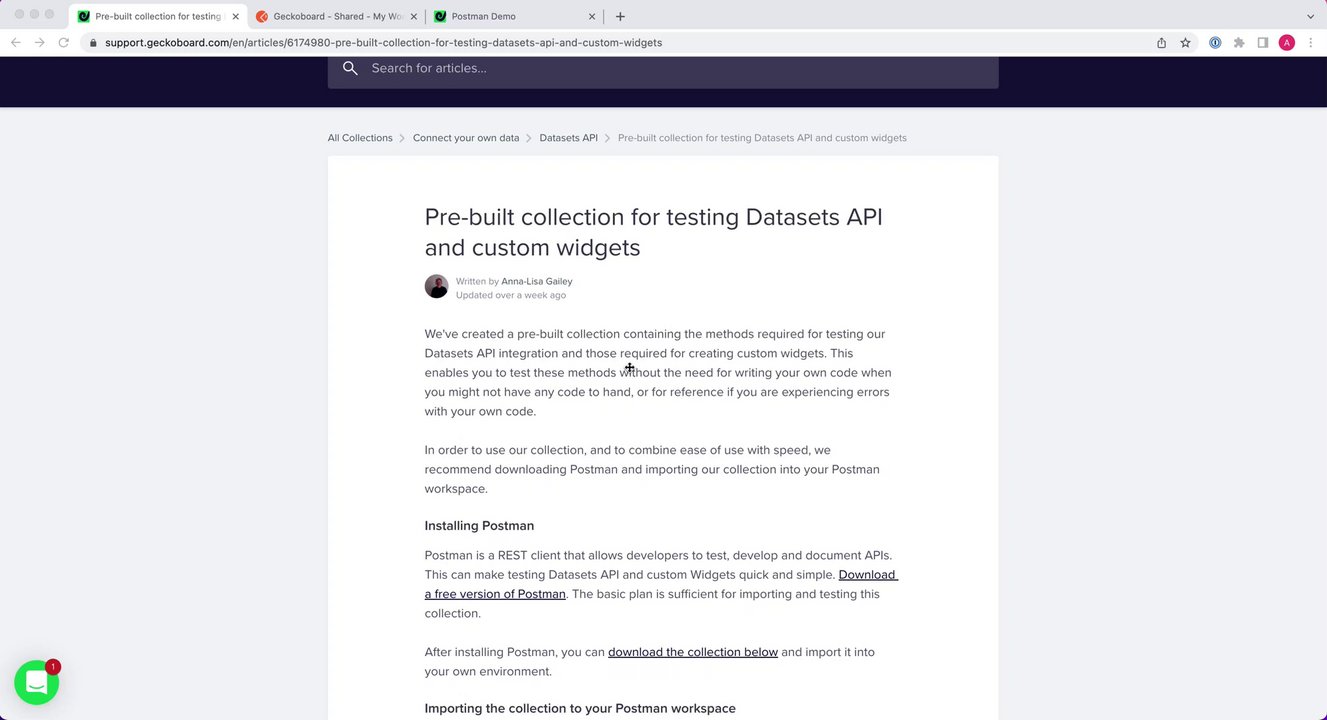Open Chrome's three-dot menu
The image size is (1327, 720).
coord(1310,43)
